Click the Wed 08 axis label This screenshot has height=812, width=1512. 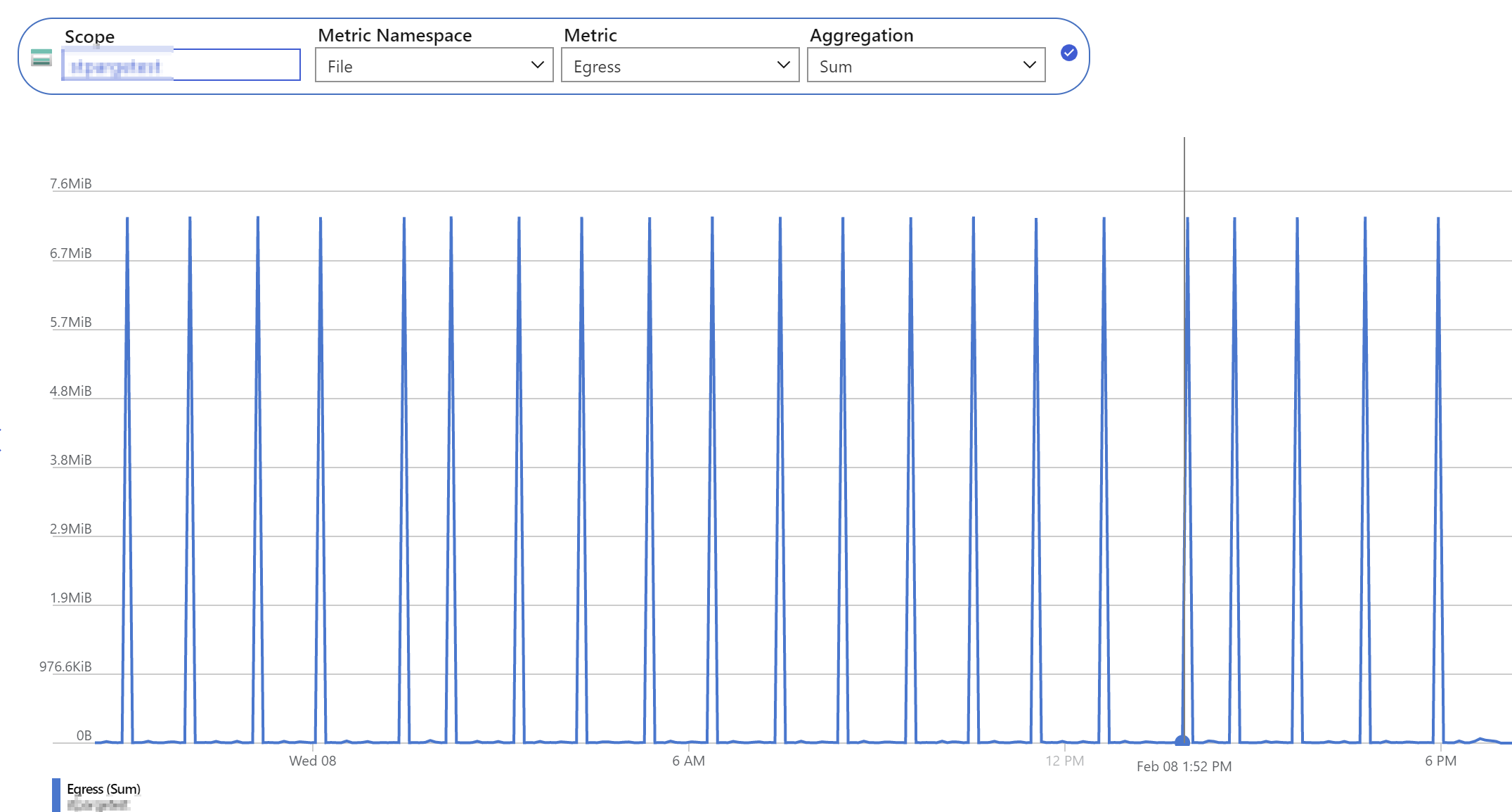(x=312, y=761)
